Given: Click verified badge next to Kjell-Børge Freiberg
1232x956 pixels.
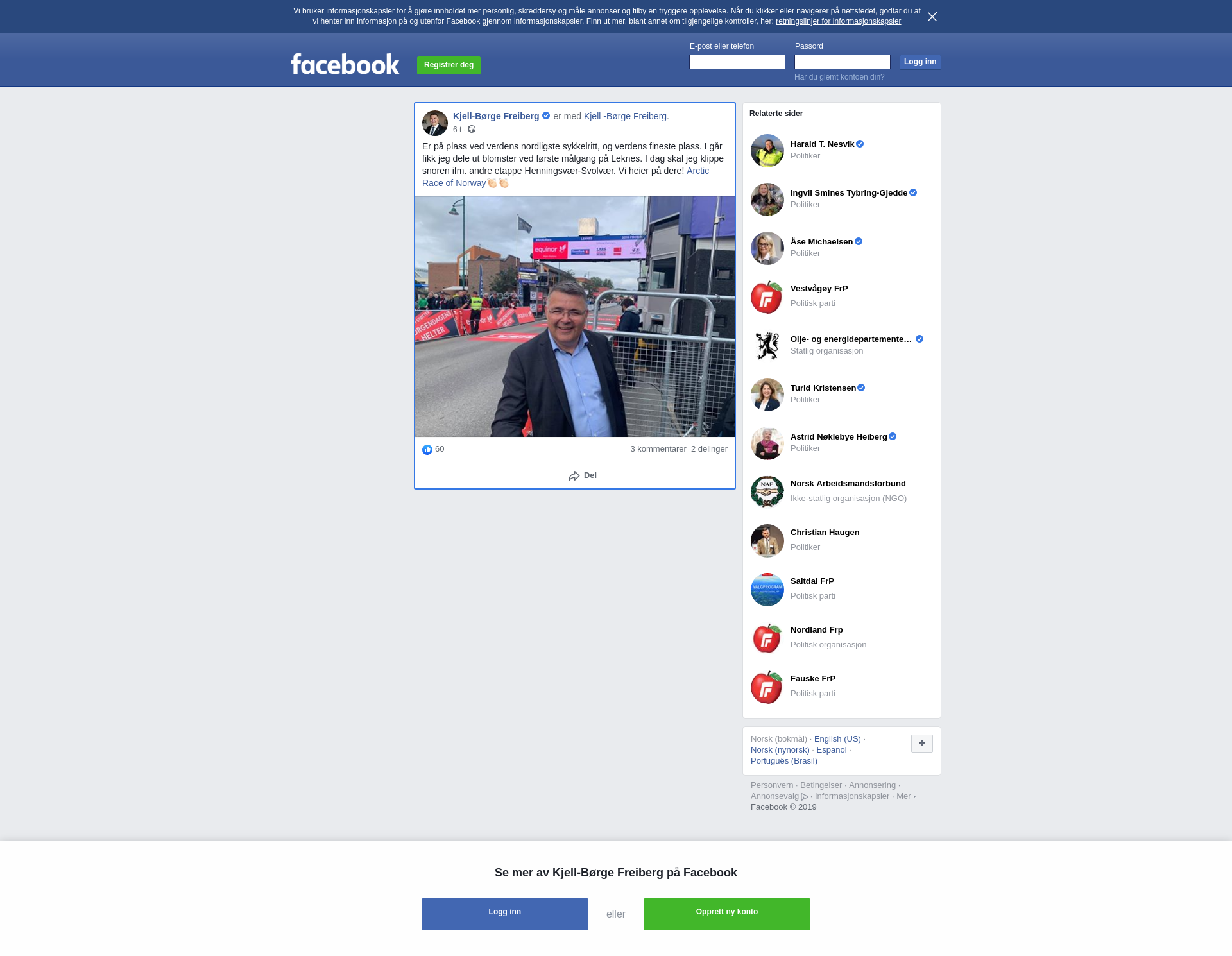Looking at the screenshot, I should click(x=546, y=116).
